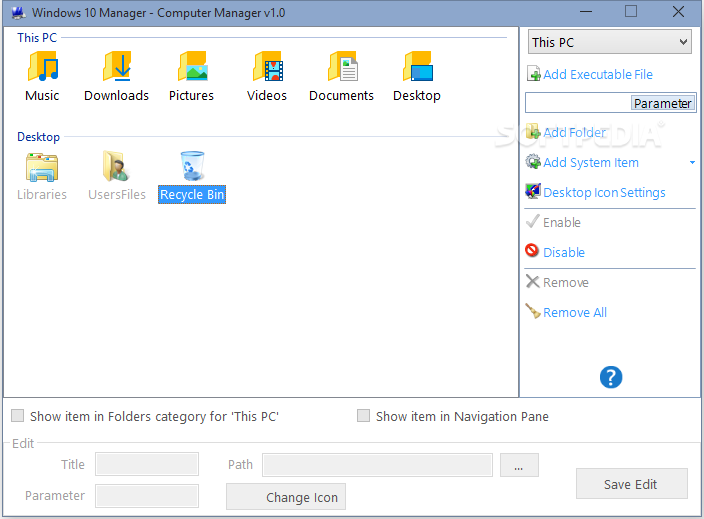This screenshot has height=519, width=704.
Task: Click the Remove label
Action: (x=566, y=282)
